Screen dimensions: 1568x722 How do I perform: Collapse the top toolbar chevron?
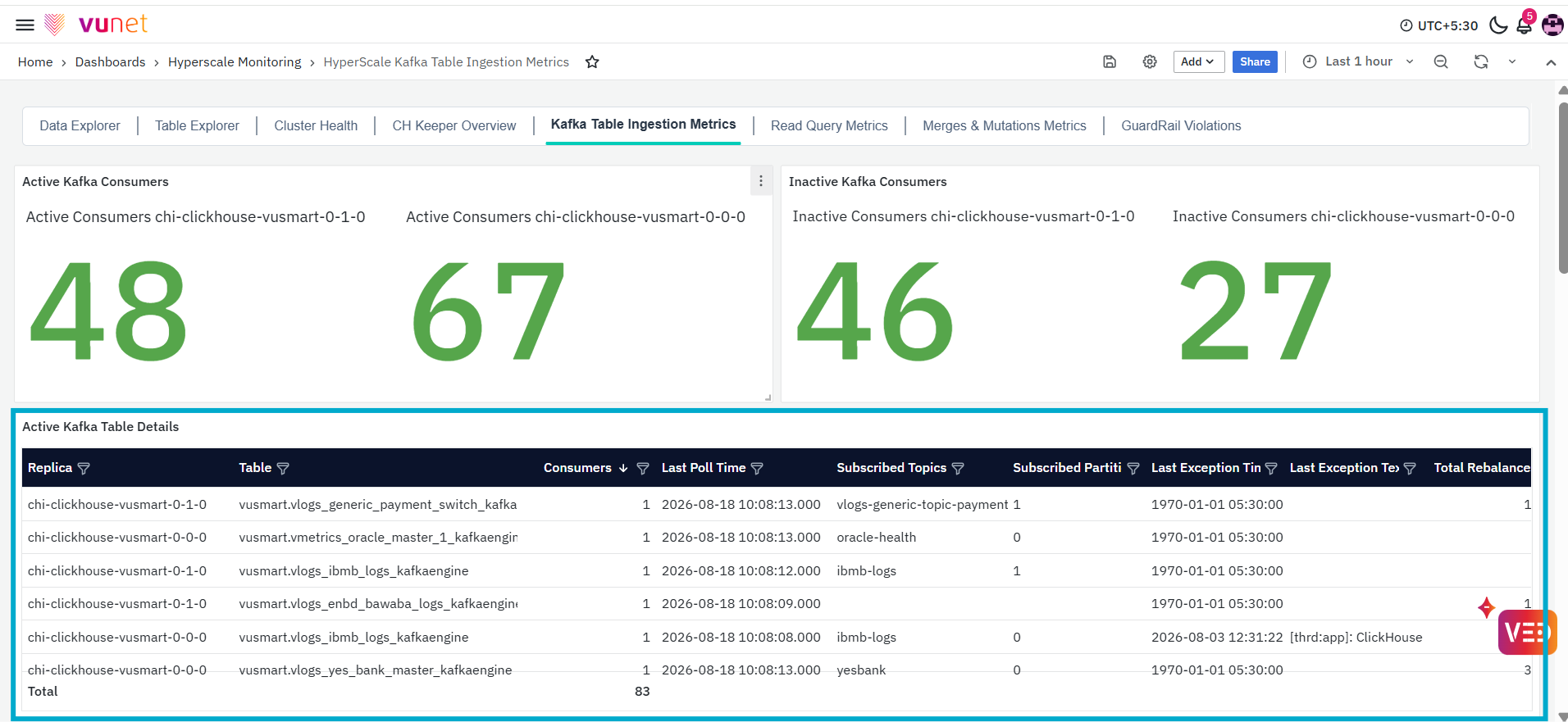point(1551,62)
